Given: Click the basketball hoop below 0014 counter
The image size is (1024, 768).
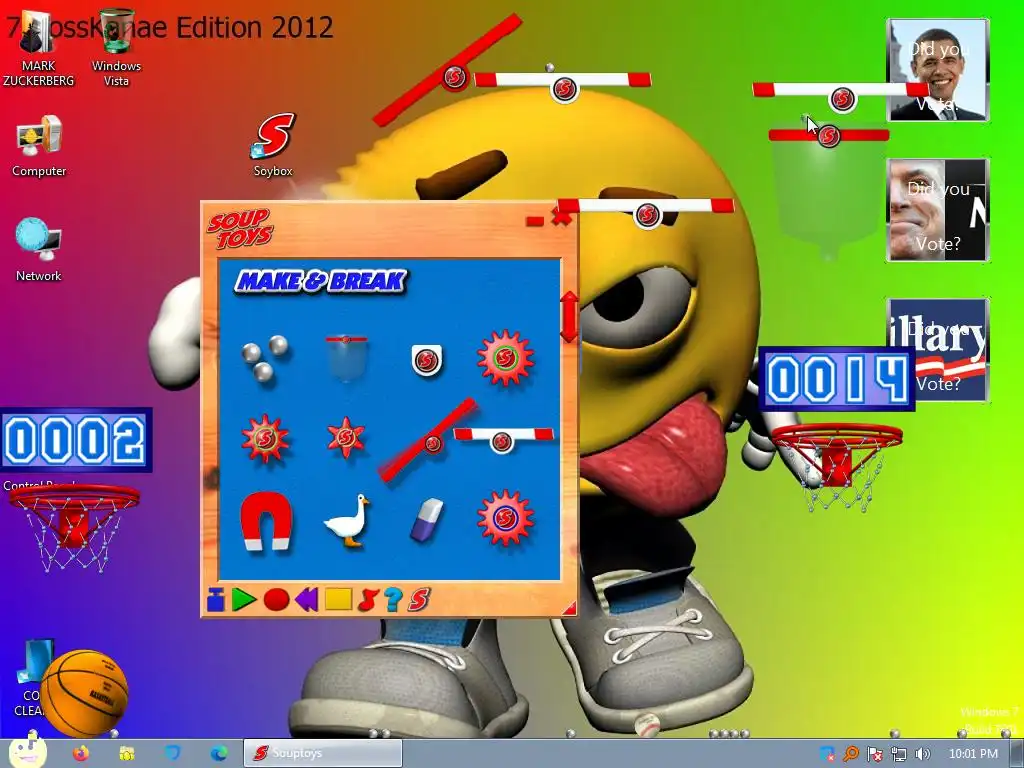Looking at the screenshot, I should click(837, 466).
